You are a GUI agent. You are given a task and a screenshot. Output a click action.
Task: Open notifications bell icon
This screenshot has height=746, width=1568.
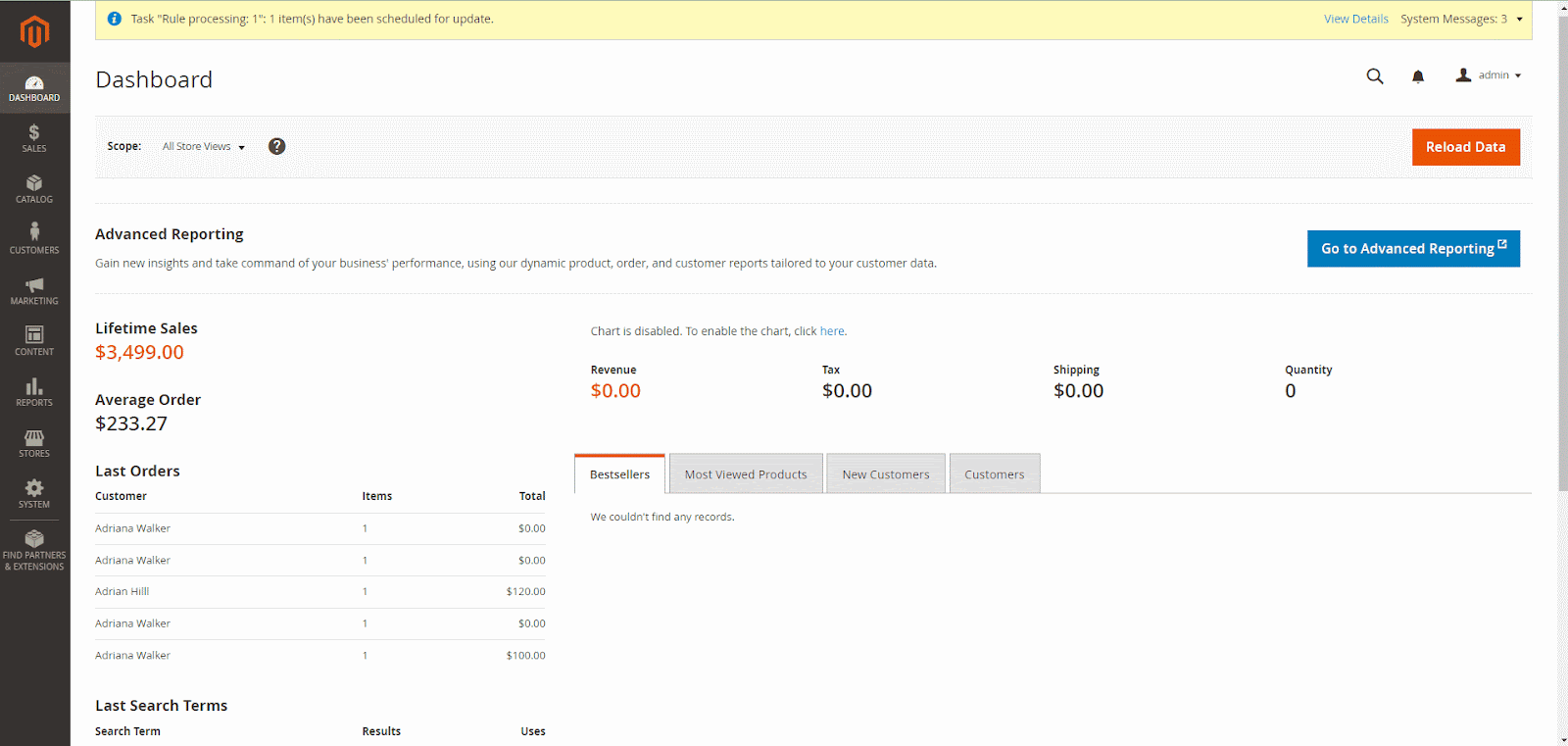pyautogui.click(x=1418, y=76)
